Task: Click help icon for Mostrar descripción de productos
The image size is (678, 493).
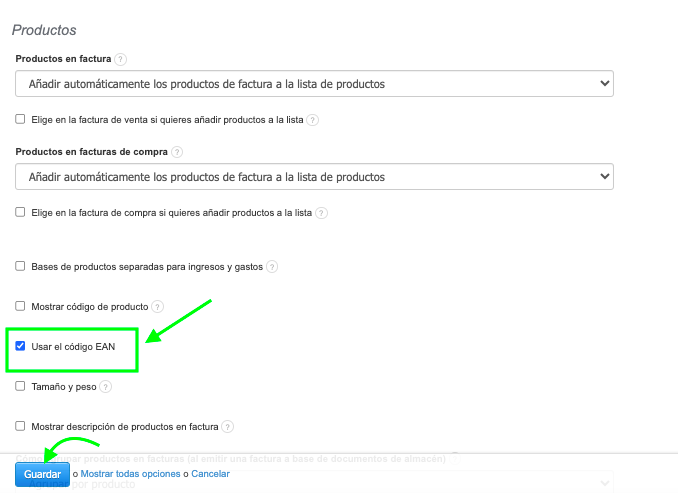Action: tap(227, 427)
